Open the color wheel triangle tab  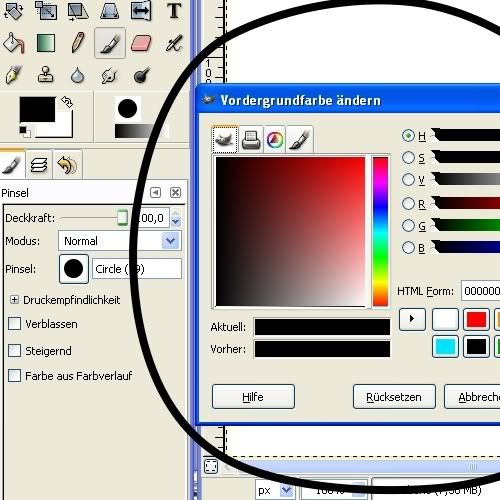coord(275,139)
